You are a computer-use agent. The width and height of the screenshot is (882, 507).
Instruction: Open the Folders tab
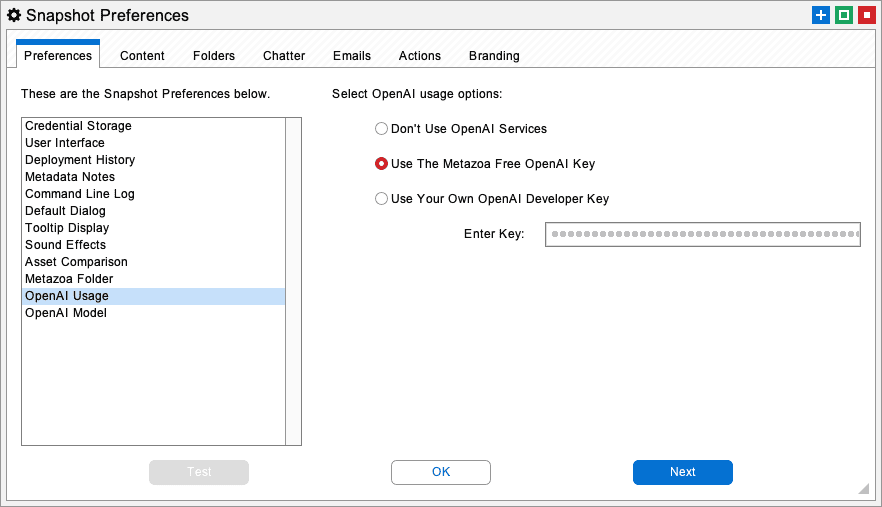(x=214, y=56)
